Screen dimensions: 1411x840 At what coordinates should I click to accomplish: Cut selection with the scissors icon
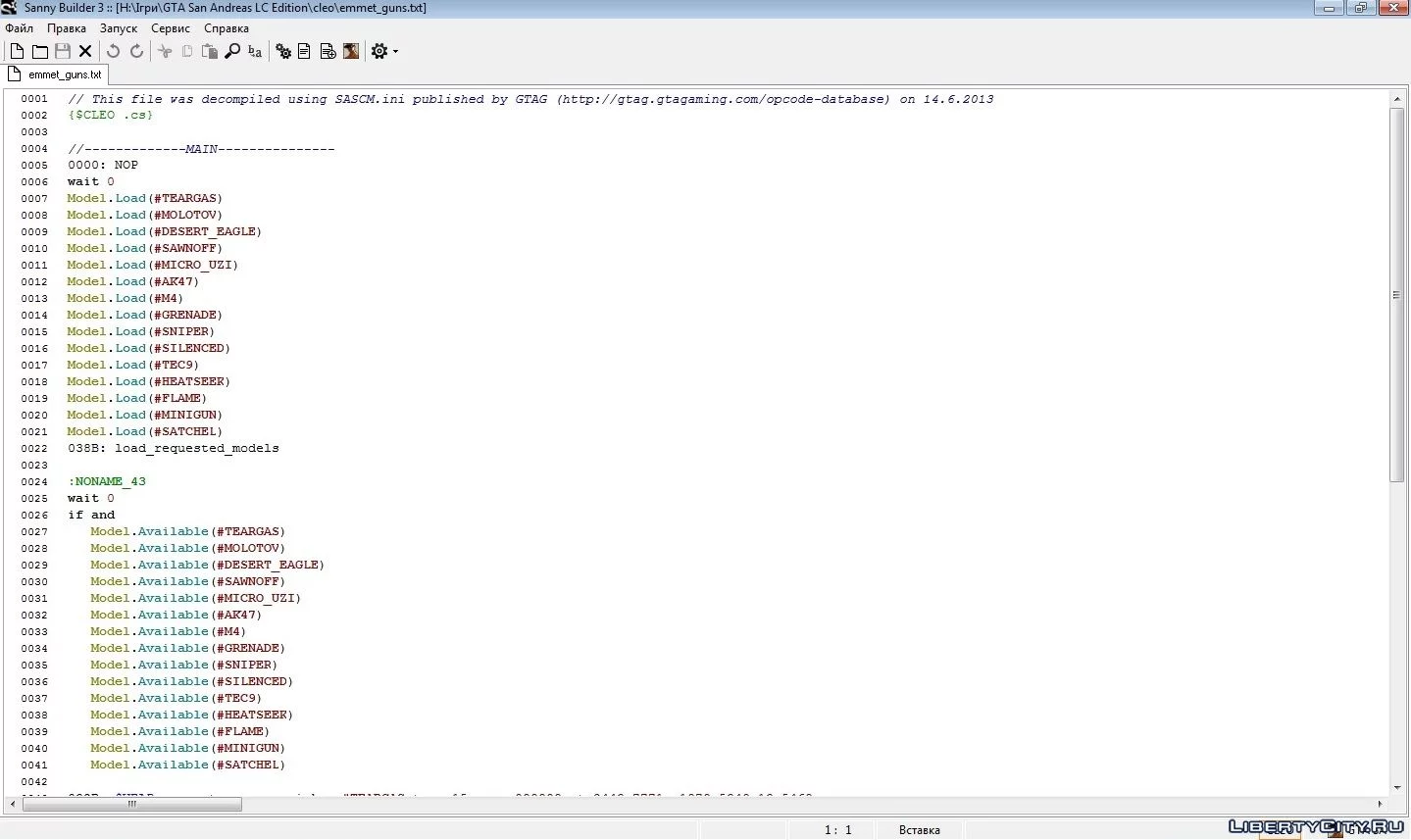click(x=165, y=51)
